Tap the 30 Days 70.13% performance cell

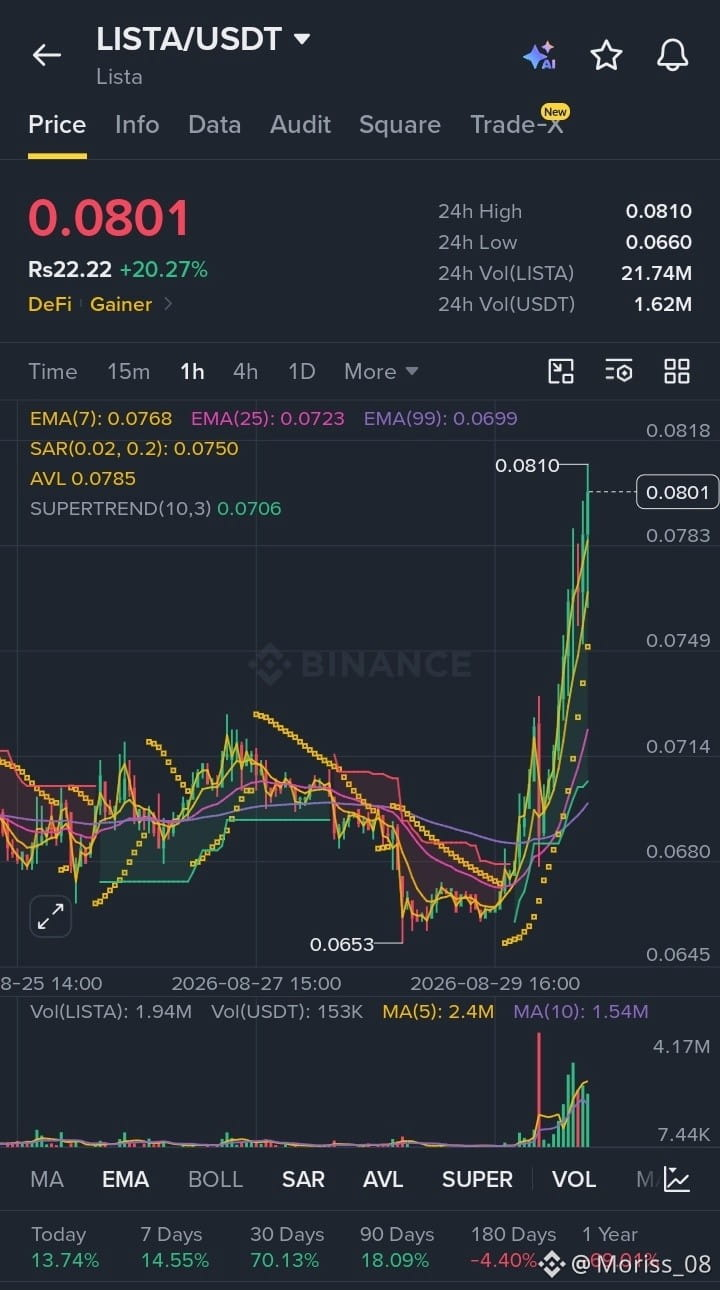[287, 1247]
